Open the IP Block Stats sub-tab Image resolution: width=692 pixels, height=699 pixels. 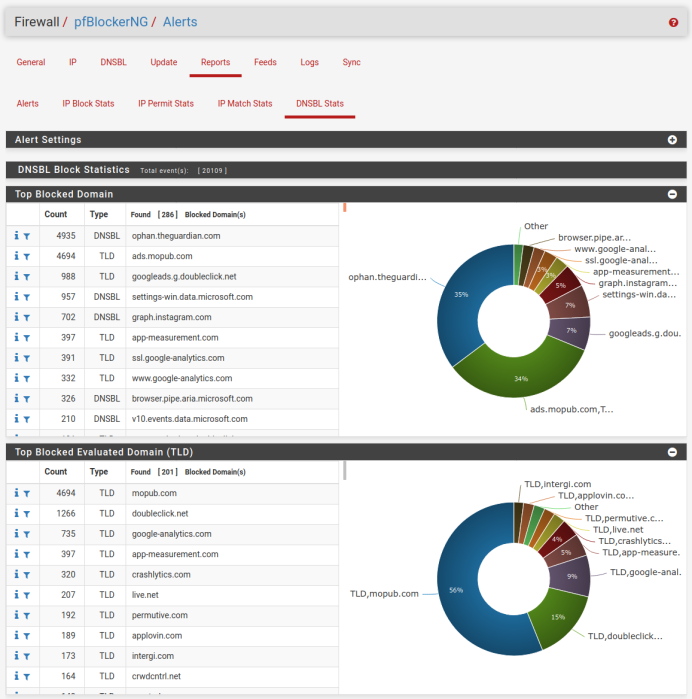[x=88, y=103]
